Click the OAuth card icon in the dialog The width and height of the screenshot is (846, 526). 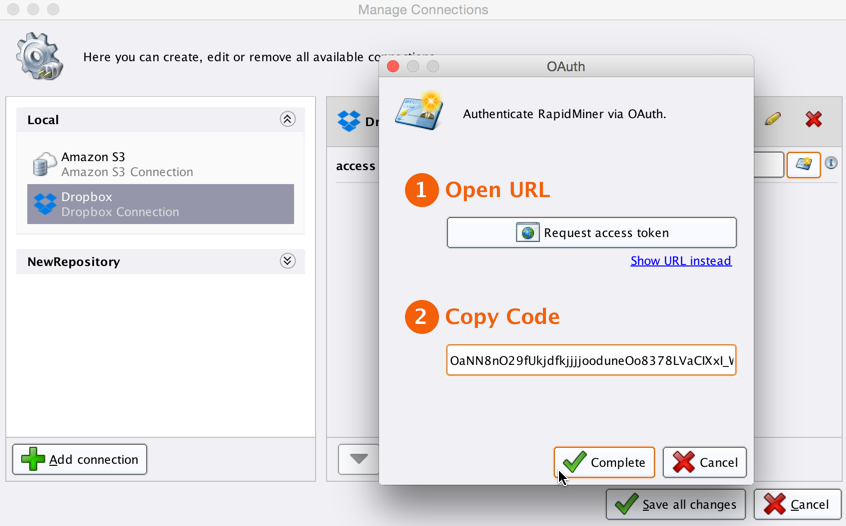coord(420,112)
